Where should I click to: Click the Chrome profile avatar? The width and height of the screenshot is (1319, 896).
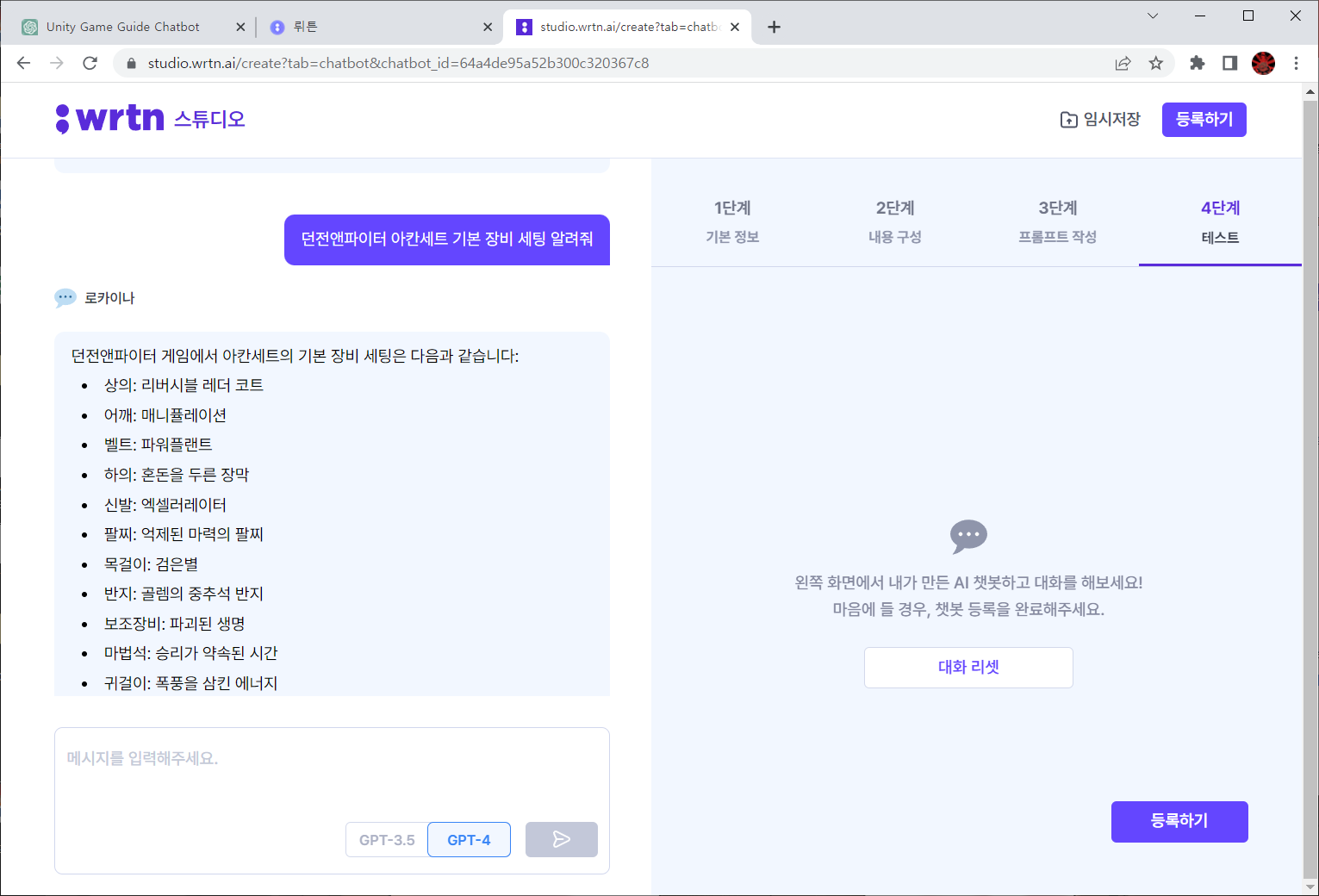[1263, 63]
